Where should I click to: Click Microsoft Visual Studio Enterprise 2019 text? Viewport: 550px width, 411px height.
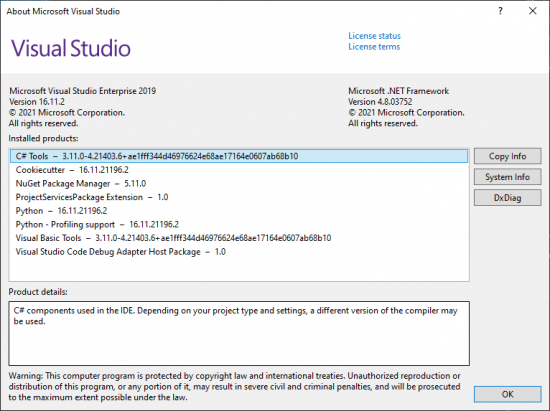(82, 91)
